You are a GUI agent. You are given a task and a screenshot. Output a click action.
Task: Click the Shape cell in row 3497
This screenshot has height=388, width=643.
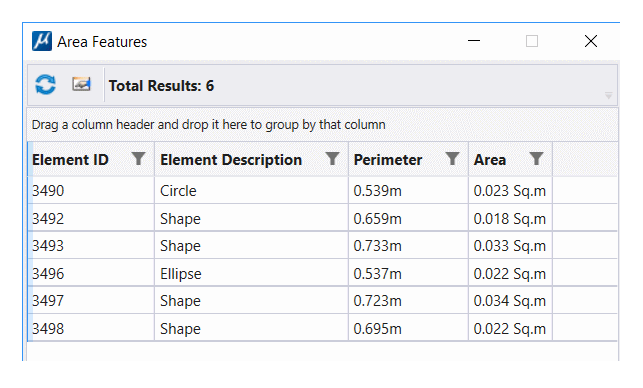(x=251, y=300)
